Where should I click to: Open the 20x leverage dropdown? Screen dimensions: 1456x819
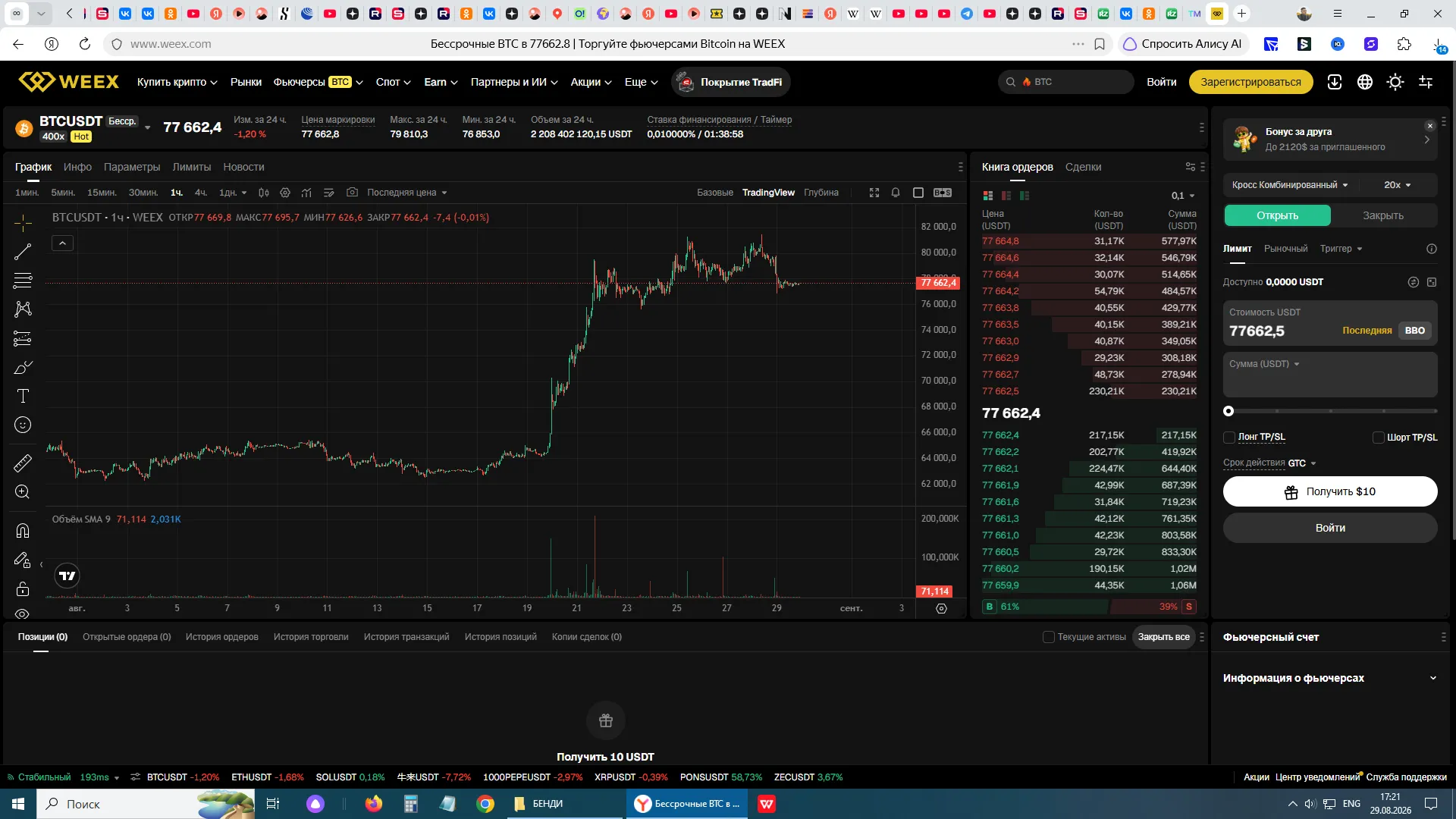[x=1397, y=185]
